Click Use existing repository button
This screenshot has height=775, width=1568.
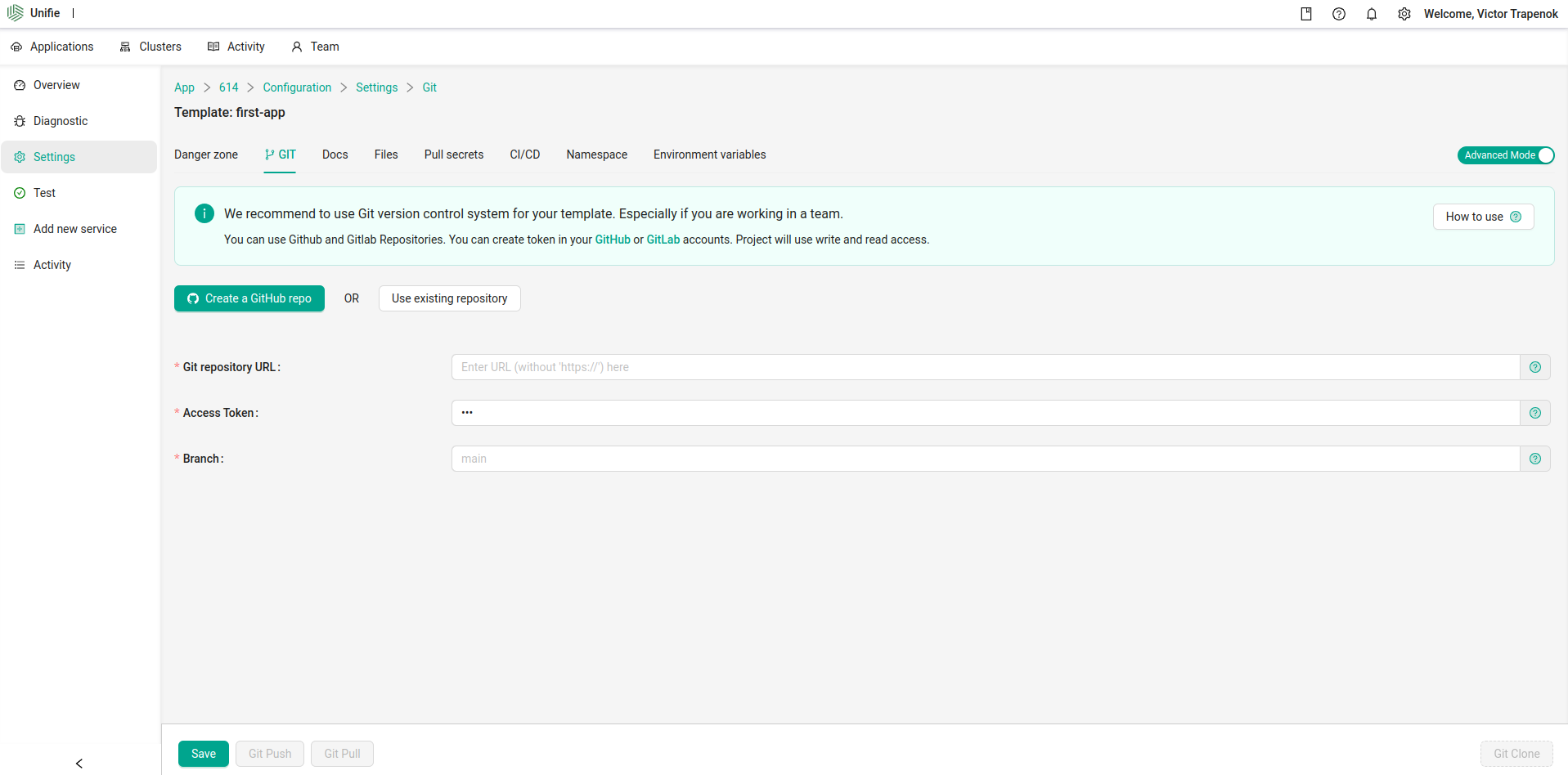tap(450, 298)
